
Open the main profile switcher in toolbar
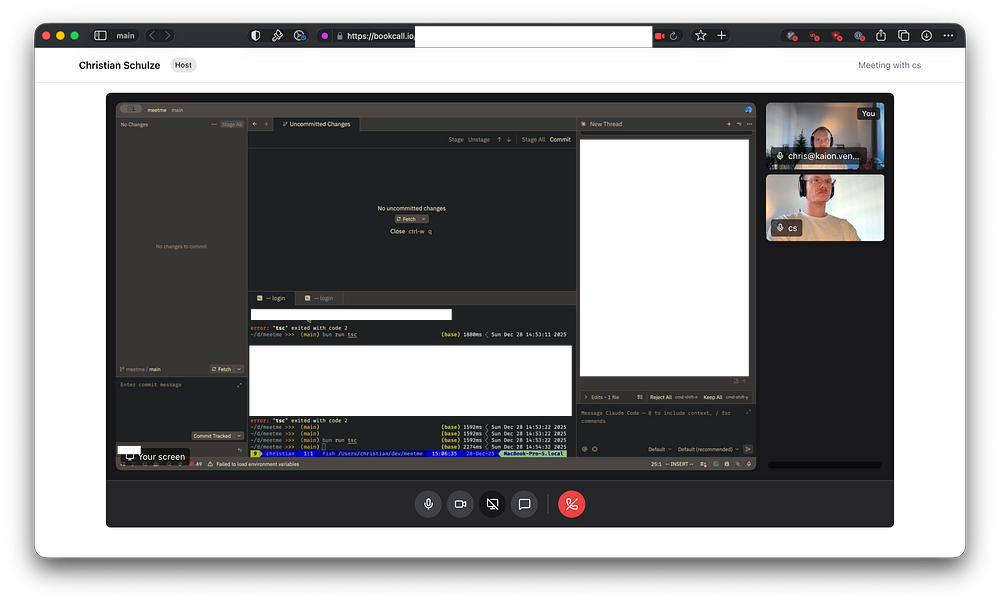click(x=125, y=35)
